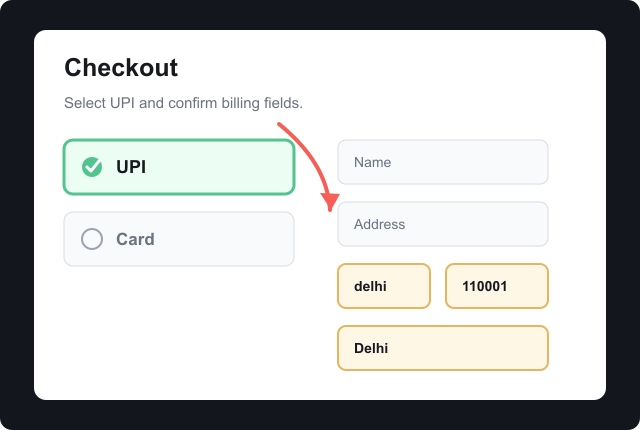Pick the Card payment method box
Viewport: 640px width, 430px height.
point(179,239)
